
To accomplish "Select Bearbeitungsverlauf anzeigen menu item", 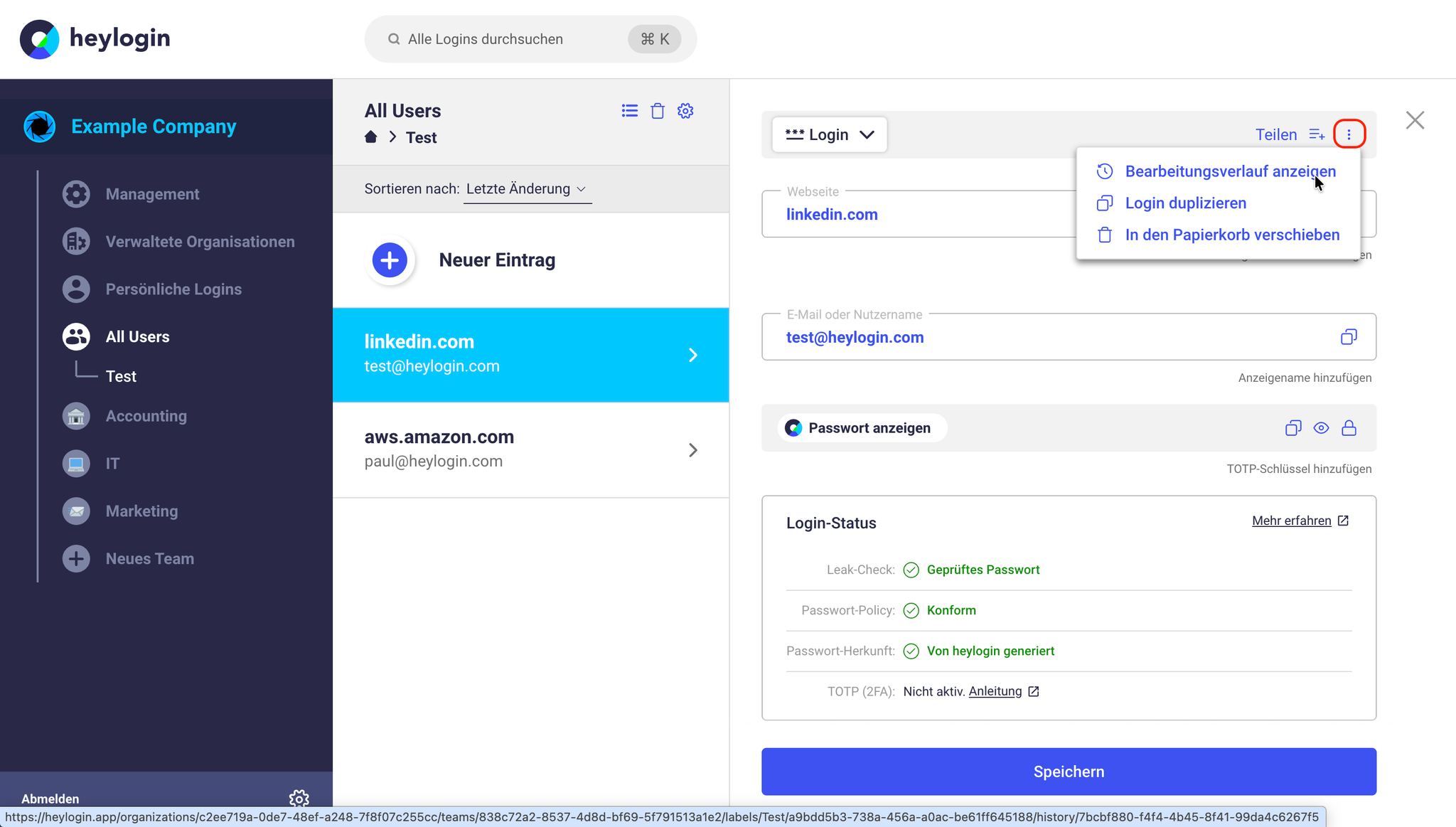I will coord(1230,171).
